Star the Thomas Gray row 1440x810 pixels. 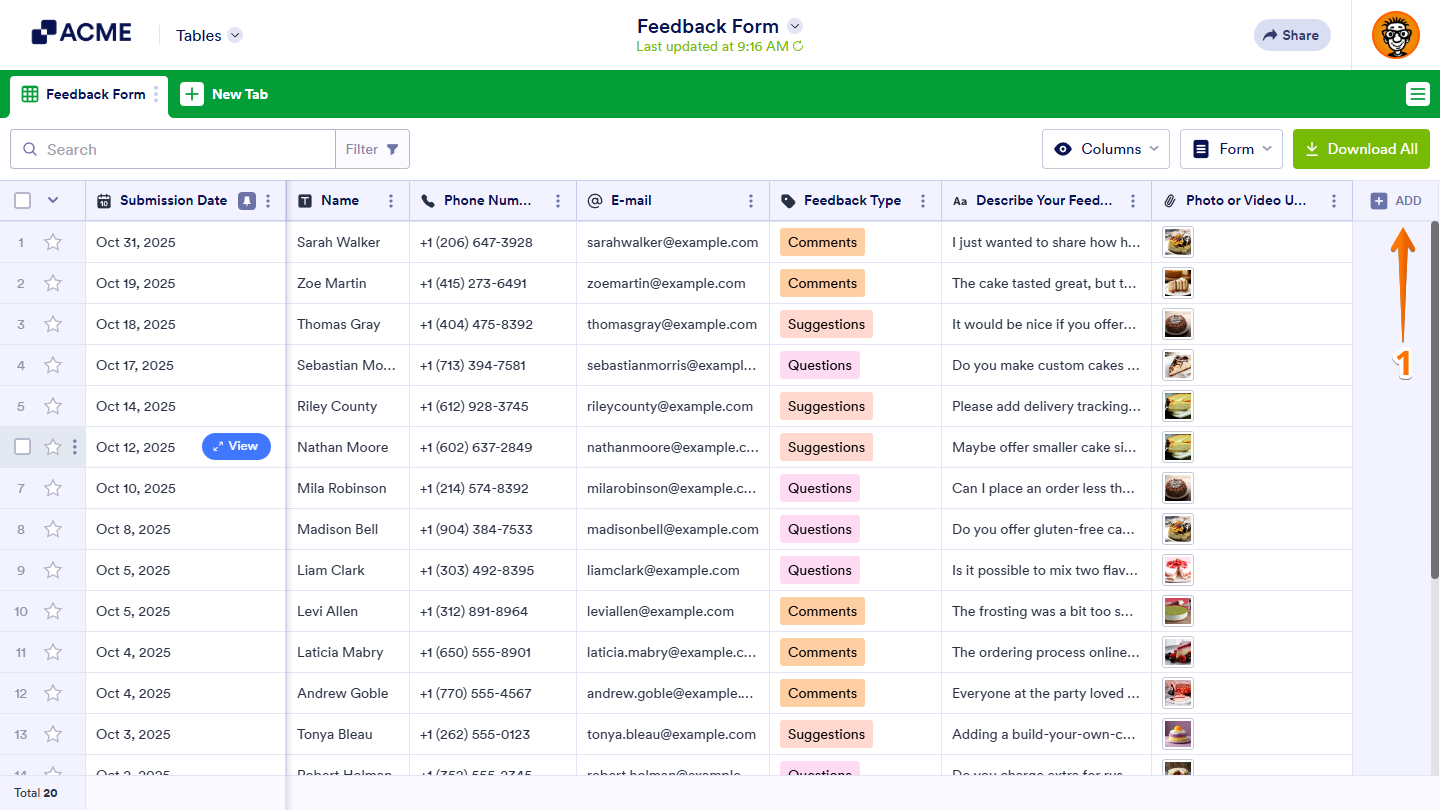tap(53, 324)
